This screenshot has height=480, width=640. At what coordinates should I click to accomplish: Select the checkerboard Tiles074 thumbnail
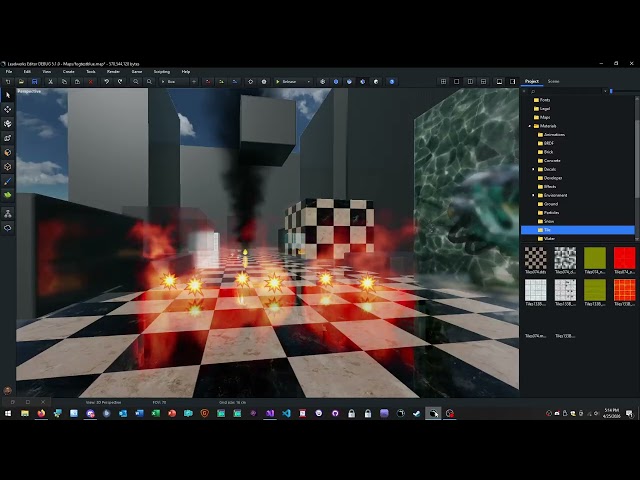[536, 260]
